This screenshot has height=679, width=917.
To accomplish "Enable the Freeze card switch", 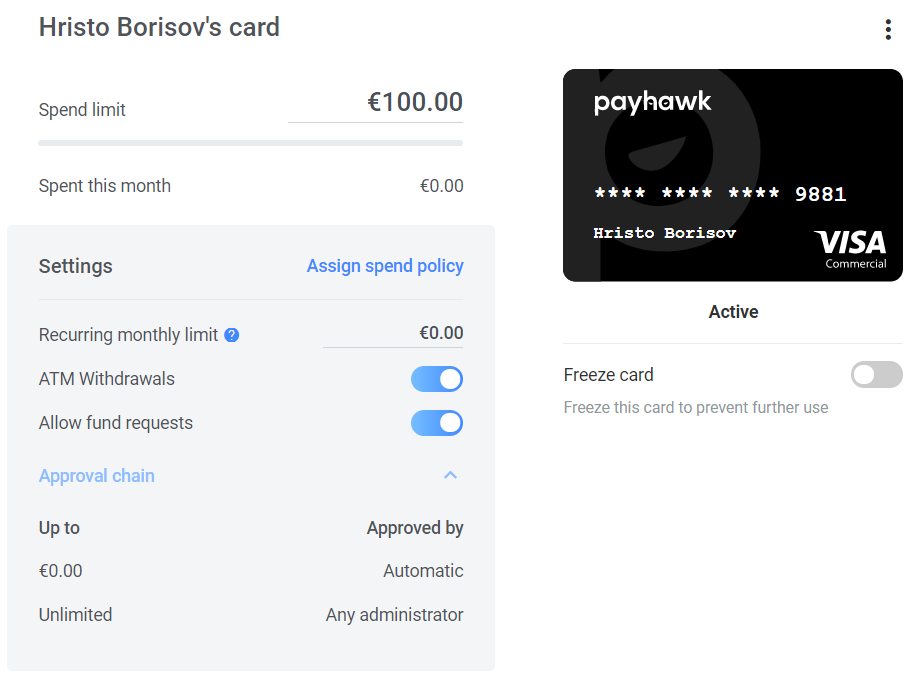I will pyautogui.click(x=877, y=374).
